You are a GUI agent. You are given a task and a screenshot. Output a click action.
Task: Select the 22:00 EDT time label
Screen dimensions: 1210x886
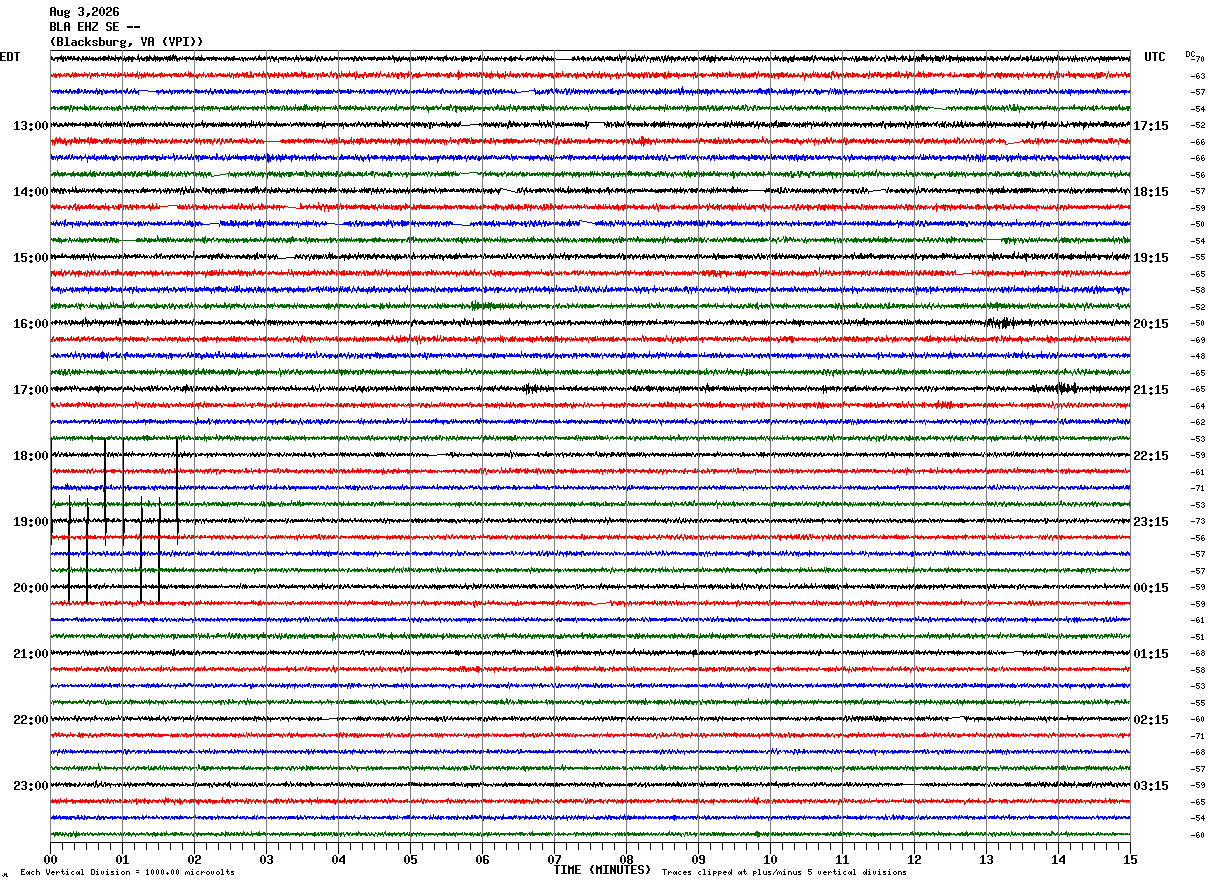coord(31,720)
